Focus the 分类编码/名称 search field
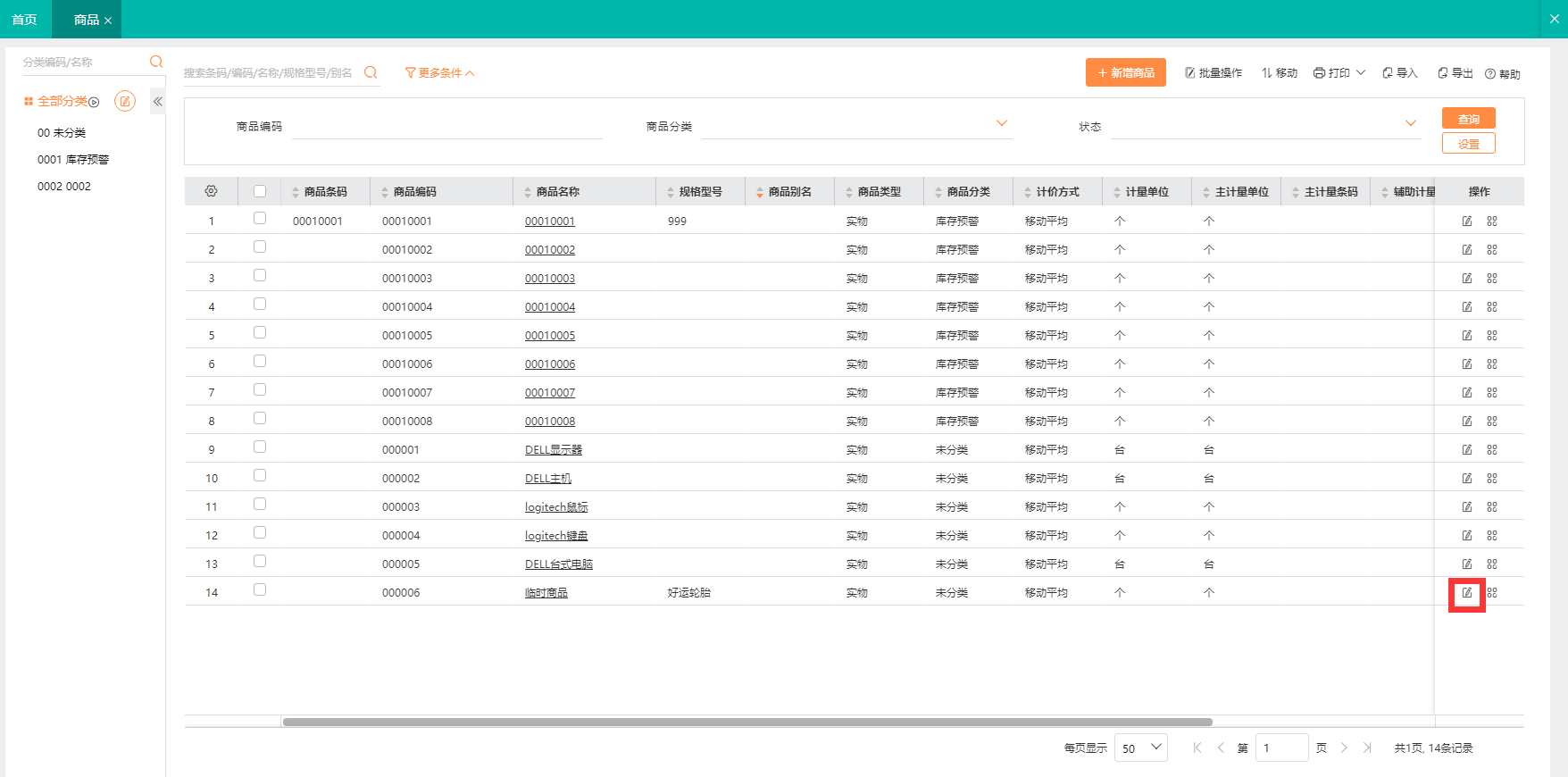Viewport: 1568px width, 777px height. [x=85, y=62]
